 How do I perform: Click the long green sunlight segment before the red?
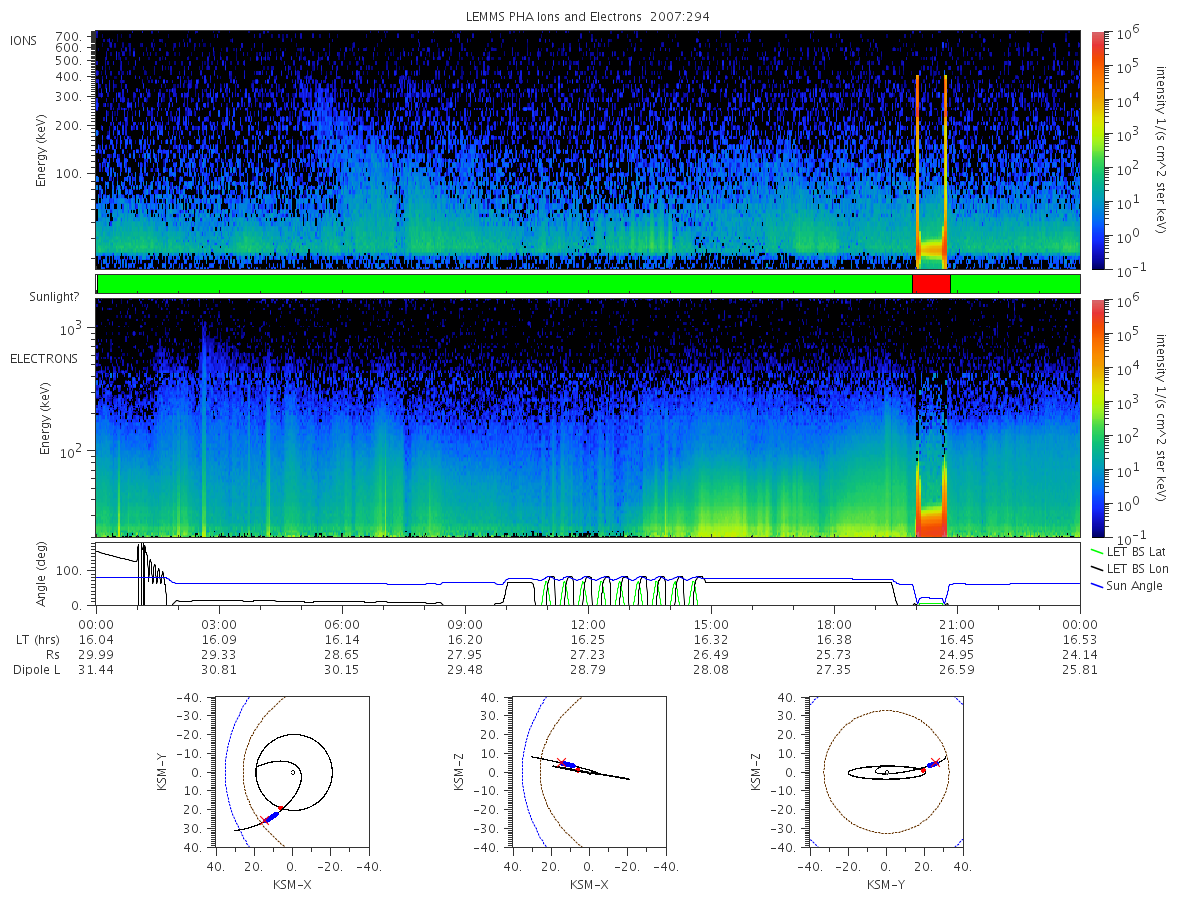point(505,284)
